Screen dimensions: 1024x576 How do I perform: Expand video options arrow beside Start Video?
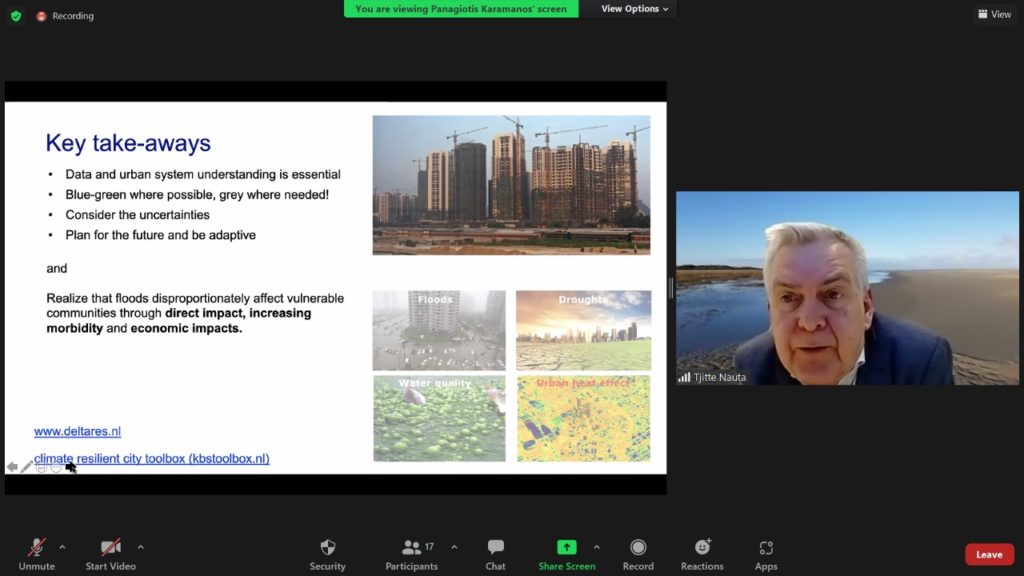(140, 547)
